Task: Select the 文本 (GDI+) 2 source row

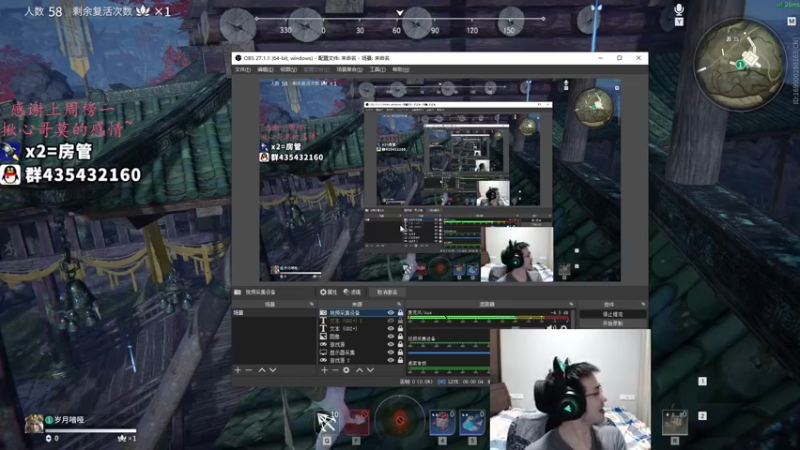Action: [361, 320]
